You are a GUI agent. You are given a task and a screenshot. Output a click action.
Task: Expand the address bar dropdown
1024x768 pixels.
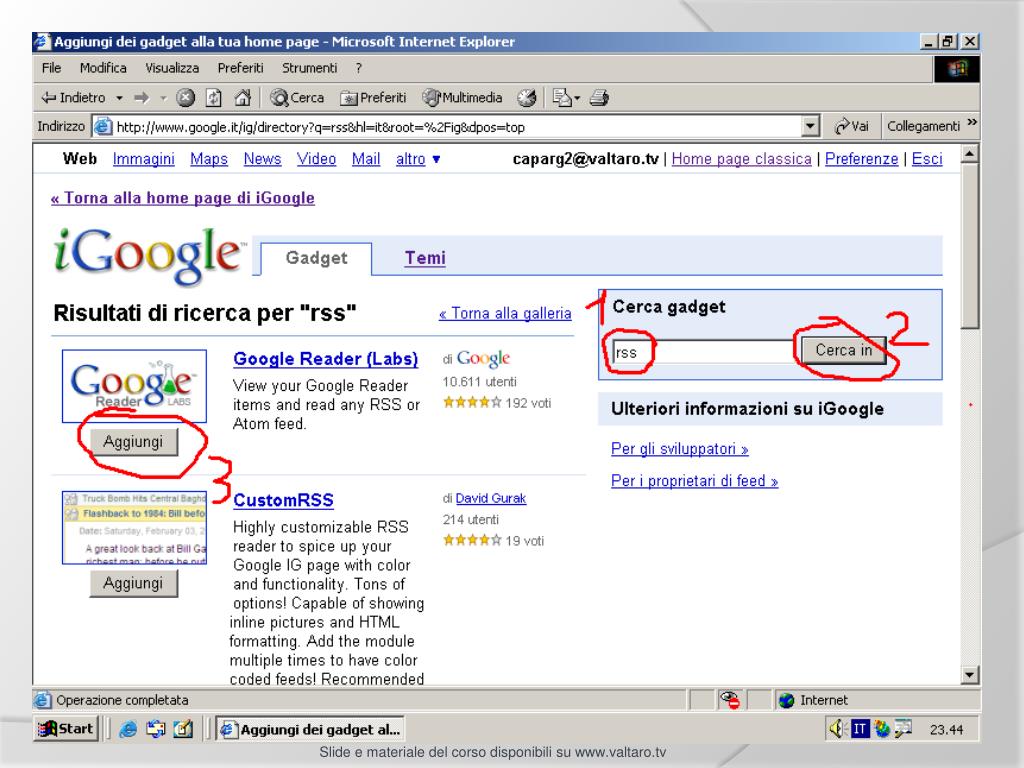pyautogui.click(x=810, y=127)
